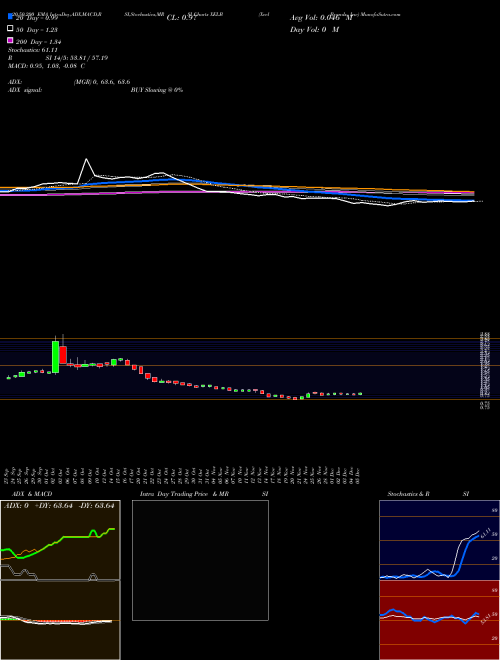The height and width of the screenshot is (660, 500).
Task: Click the 'MACD: 0.95, 1.03, -0.08 C' readout
Action: 46,66
